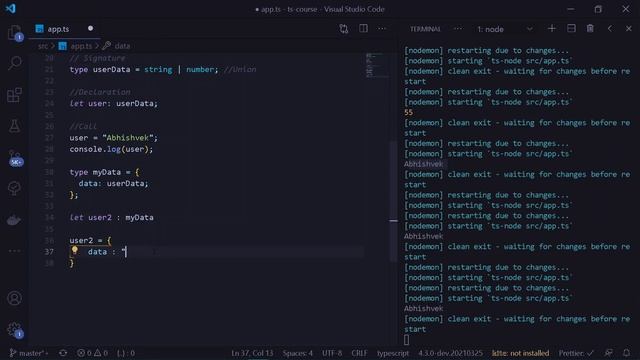Switch to the app.ts editor tab
This screenshot has height=360, width=640.
click(58, 29)
